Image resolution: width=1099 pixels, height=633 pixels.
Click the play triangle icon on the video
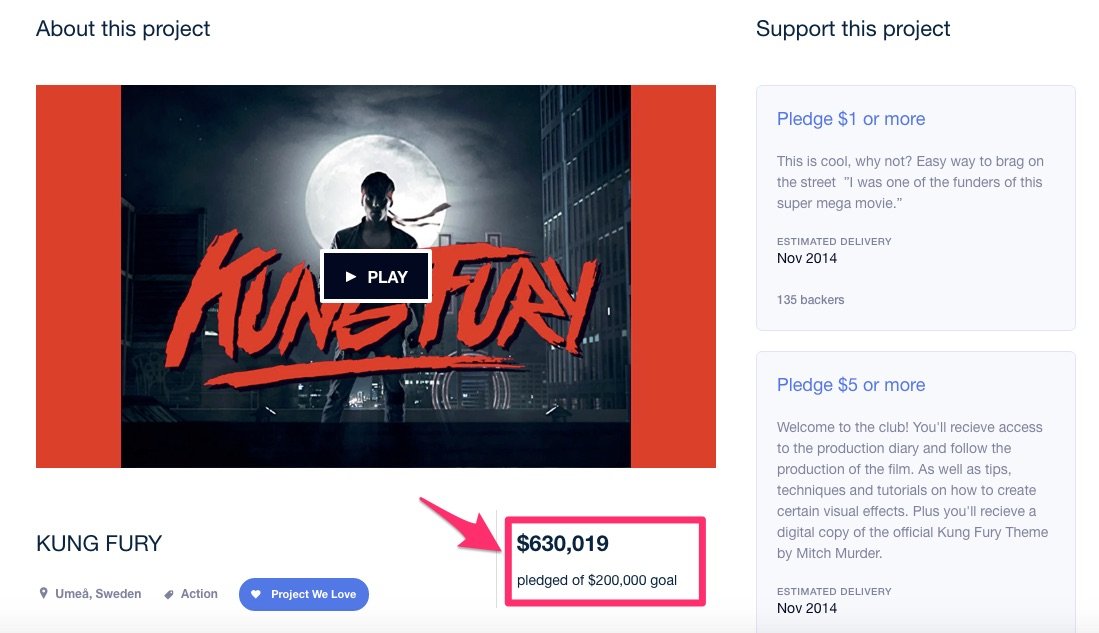tap(350, 276)
